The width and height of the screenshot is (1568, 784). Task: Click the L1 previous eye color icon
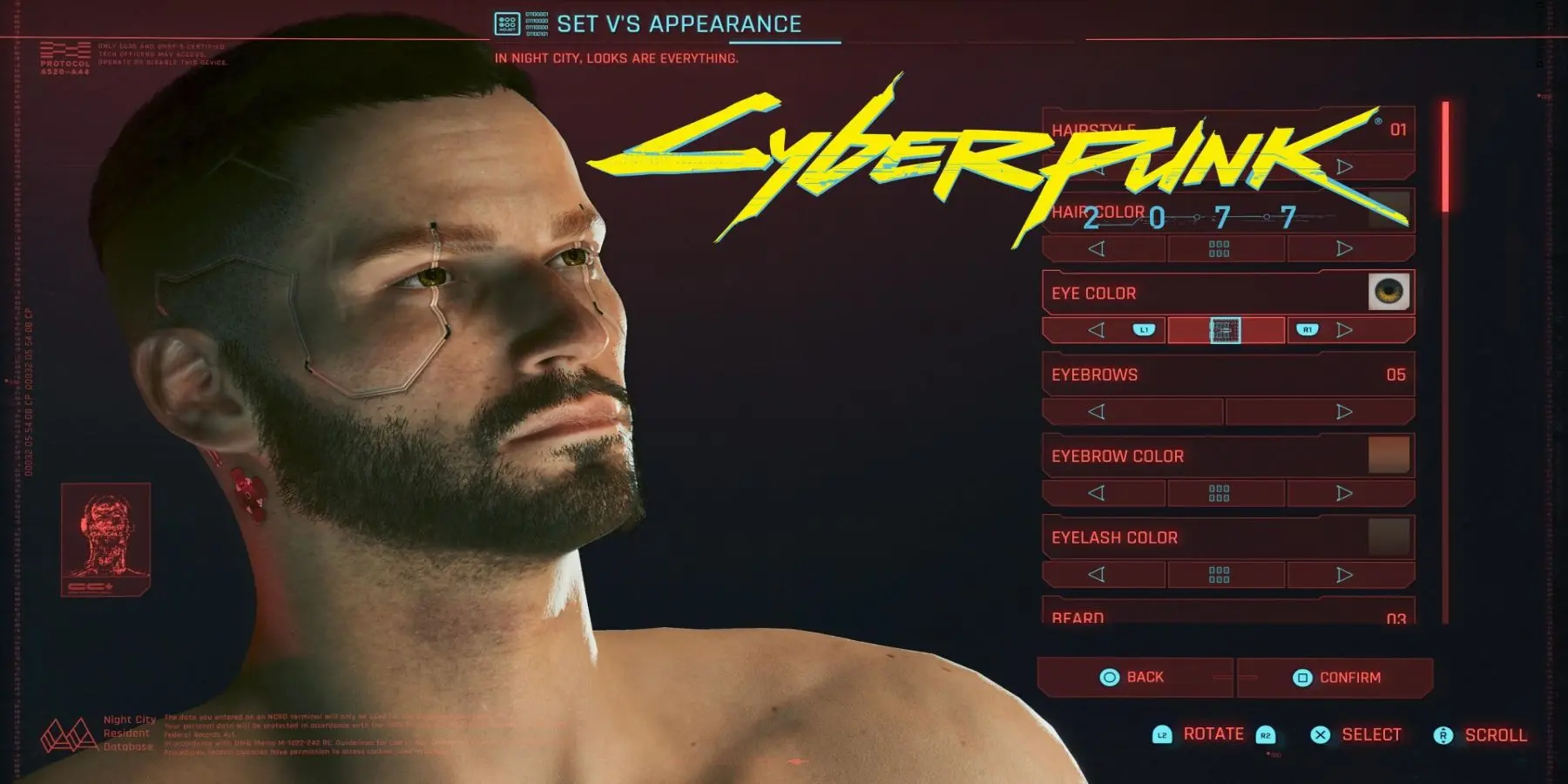coord(1144,329)
